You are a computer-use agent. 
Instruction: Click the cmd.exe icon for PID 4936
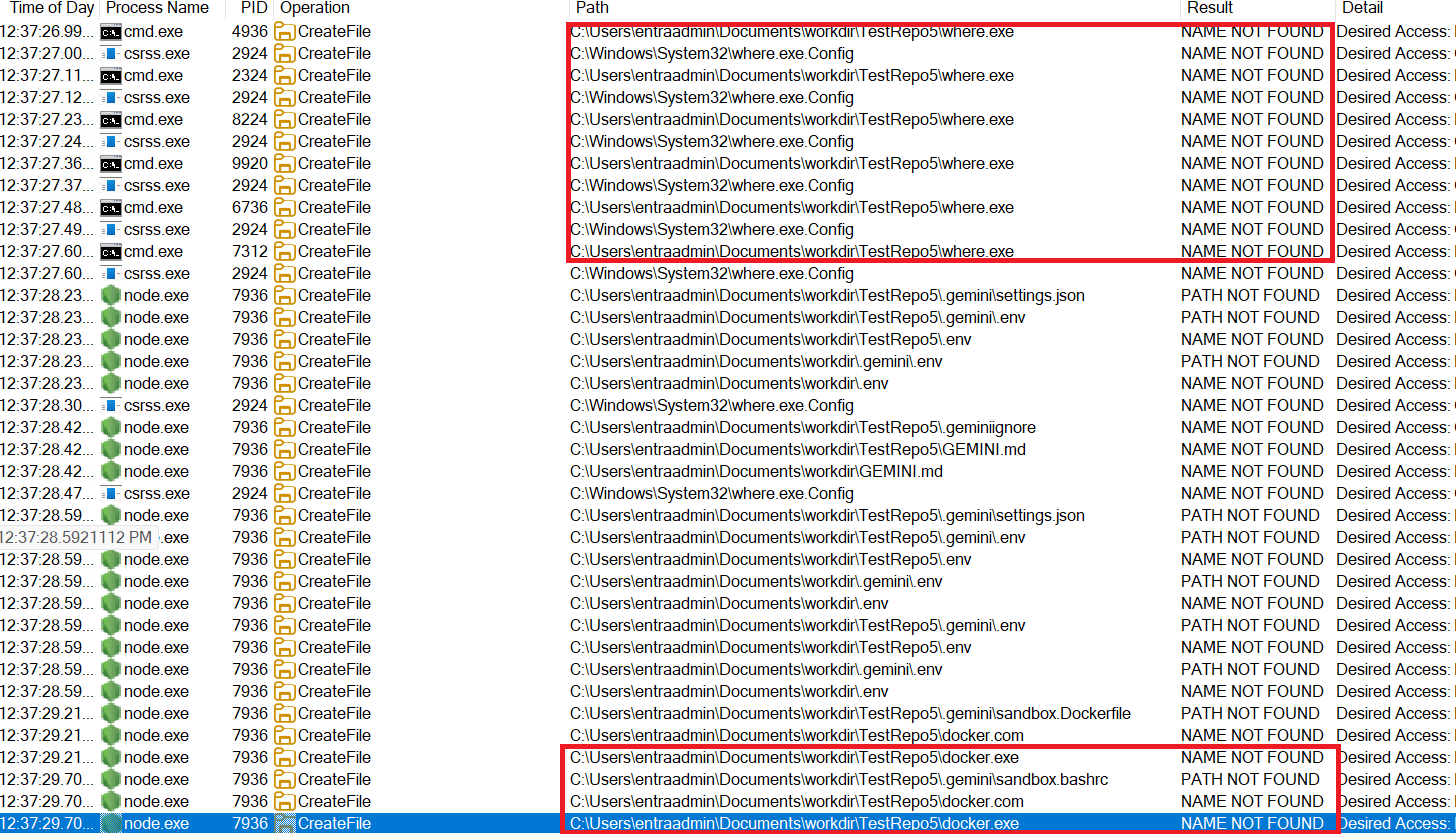111,32
